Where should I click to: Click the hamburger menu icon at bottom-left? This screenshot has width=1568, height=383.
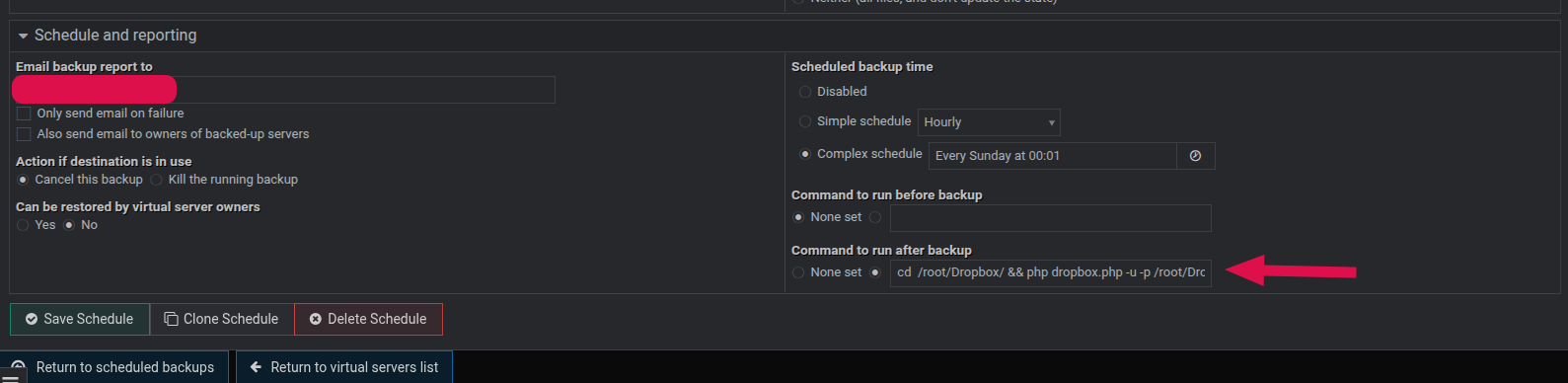coord(13,376)
